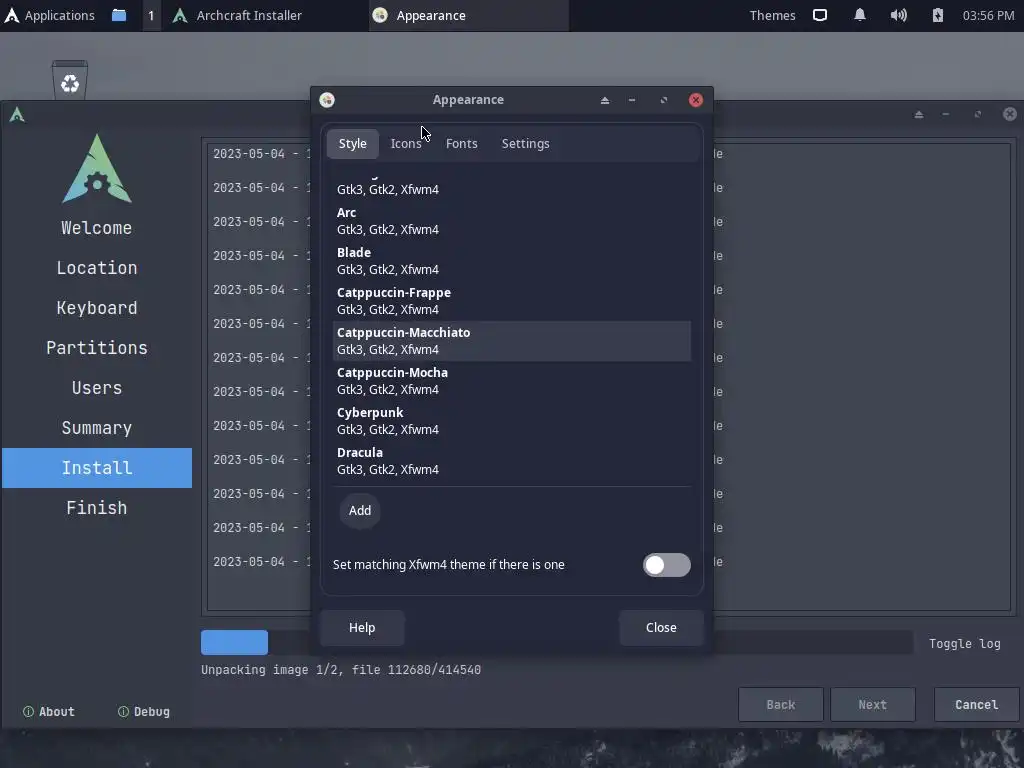Screen dimensions: 1024x768
Task: Switch to the Icons tab
Action: (406, 143)
